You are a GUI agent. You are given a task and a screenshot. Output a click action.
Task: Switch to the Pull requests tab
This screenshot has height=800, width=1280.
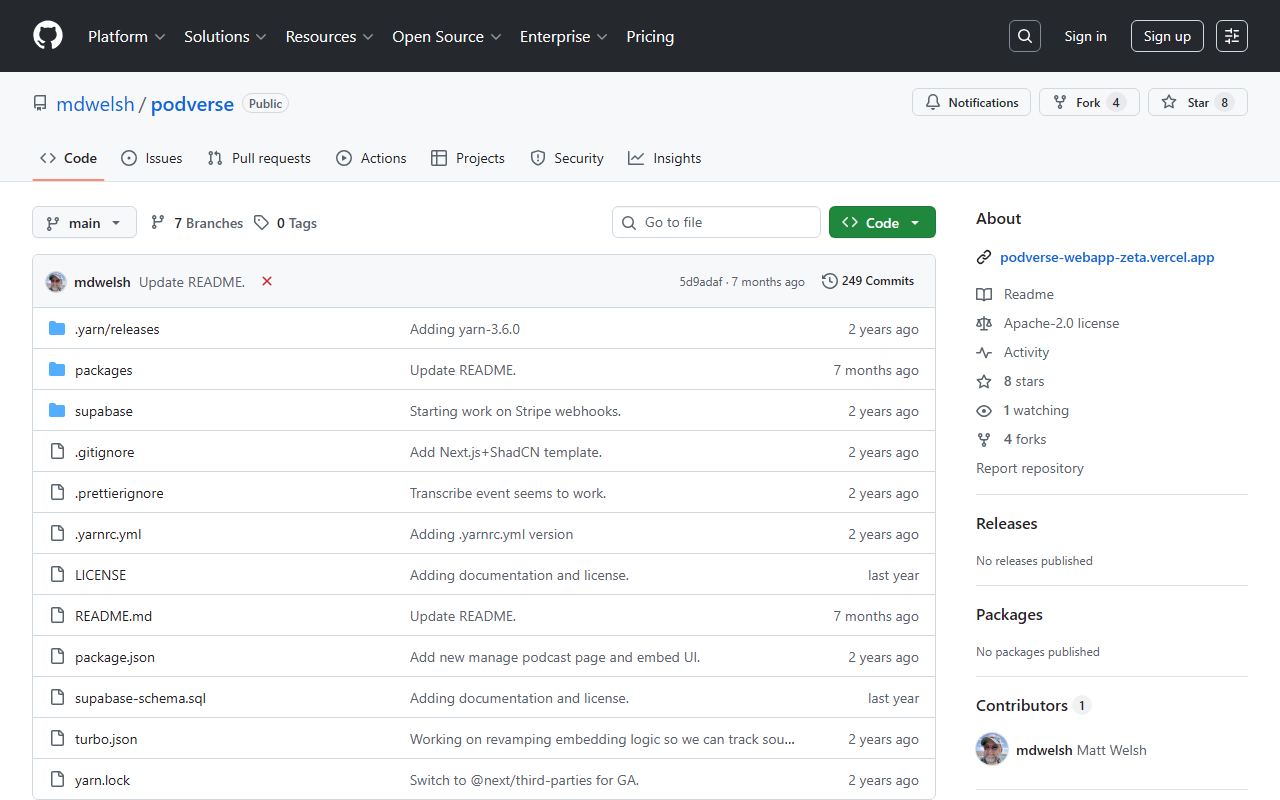259,158
